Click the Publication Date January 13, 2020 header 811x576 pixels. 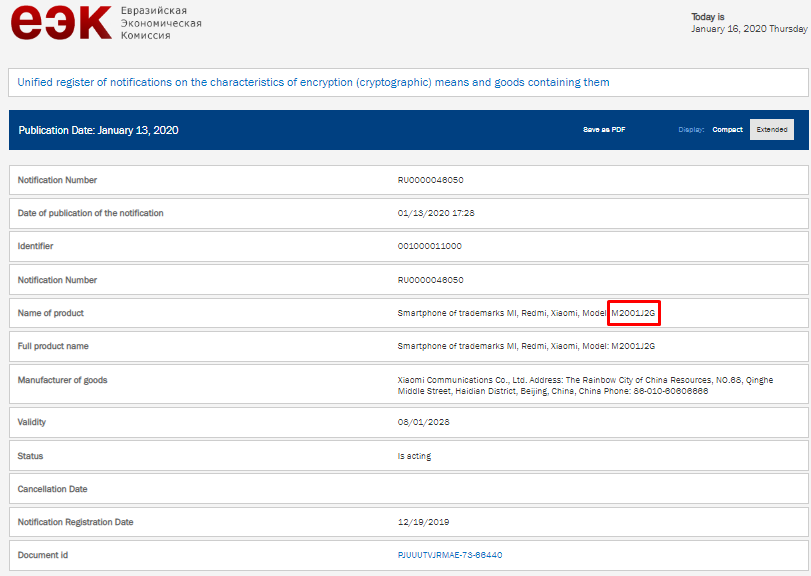(98, 130)
